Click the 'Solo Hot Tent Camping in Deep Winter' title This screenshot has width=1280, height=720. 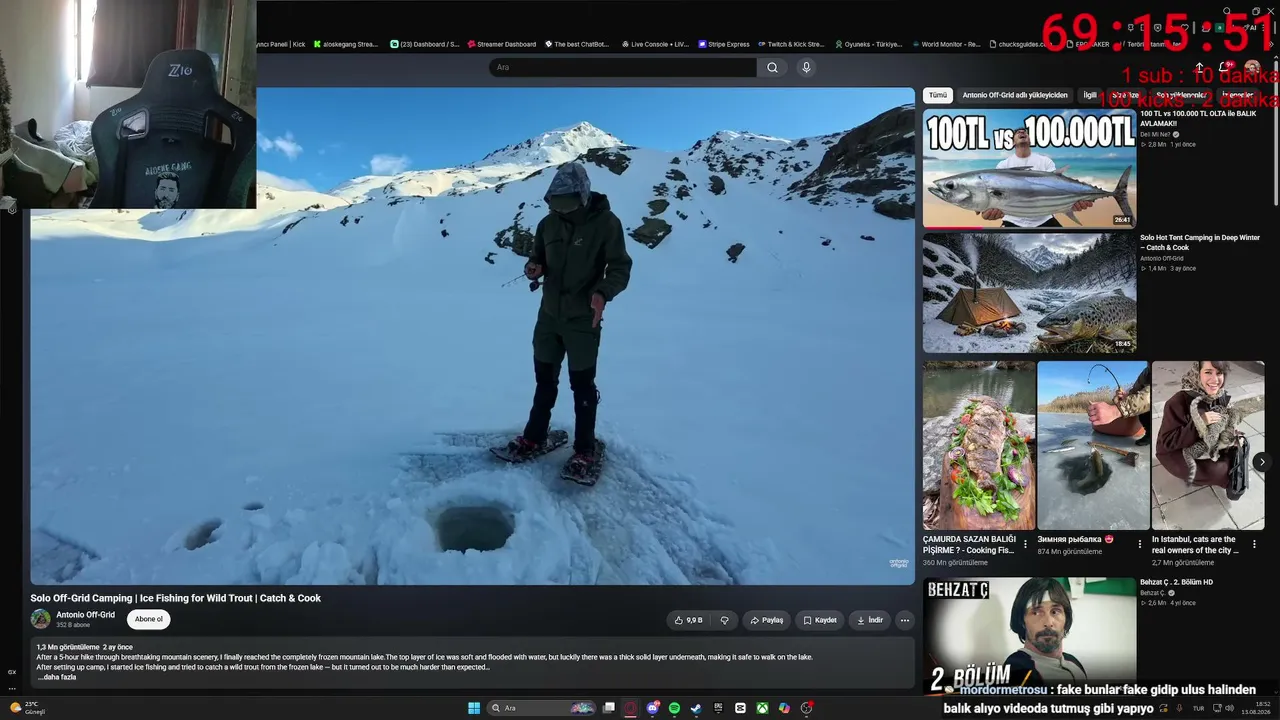point(1200,242)
